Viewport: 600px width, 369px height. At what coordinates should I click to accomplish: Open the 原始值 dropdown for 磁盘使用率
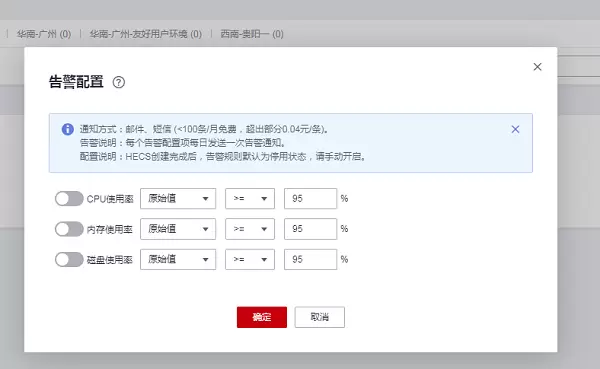coord(178,259)
